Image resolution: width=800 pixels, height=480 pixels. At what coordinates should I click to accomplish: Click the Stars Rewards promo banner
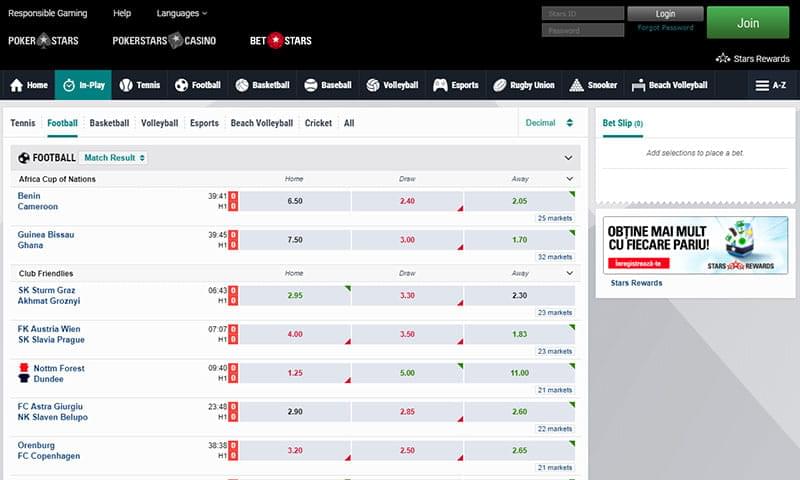click(695, 245)
